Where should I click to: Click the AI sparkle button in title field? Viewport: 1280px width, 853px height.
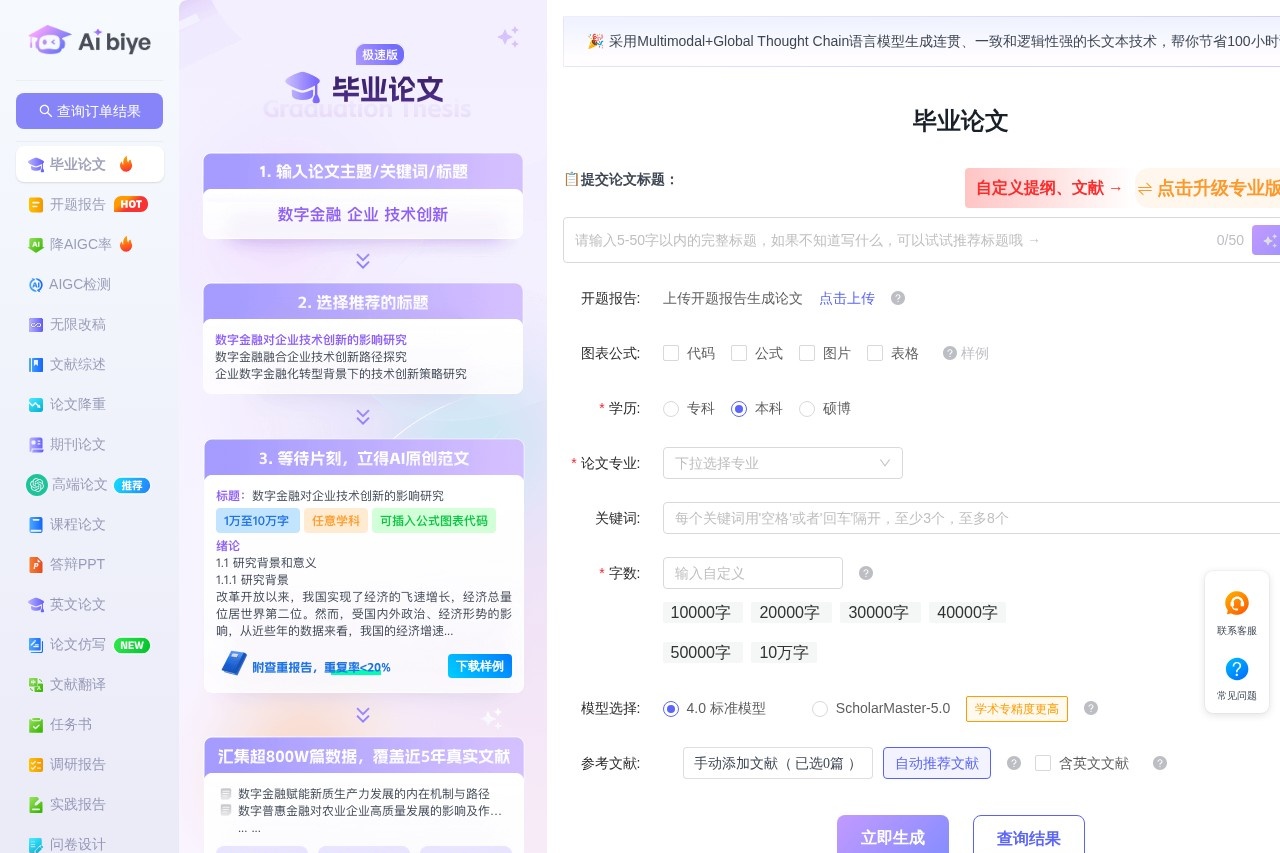(1268, 240)
